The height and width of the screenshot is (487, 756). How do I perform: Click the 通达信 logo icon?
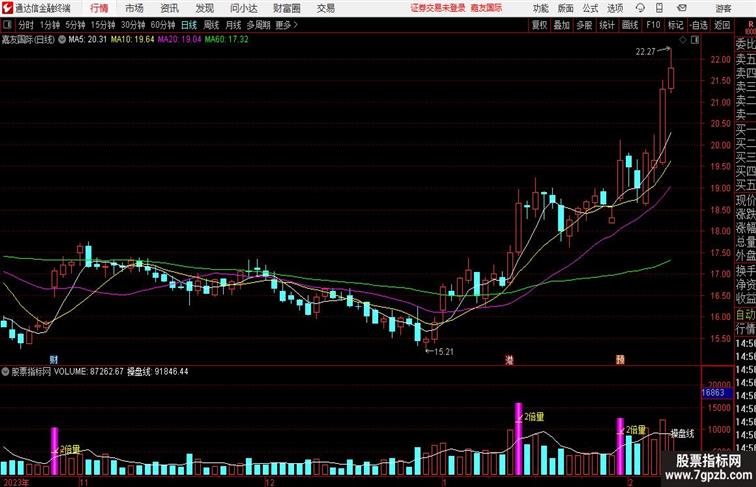click(x=7, y=8)
